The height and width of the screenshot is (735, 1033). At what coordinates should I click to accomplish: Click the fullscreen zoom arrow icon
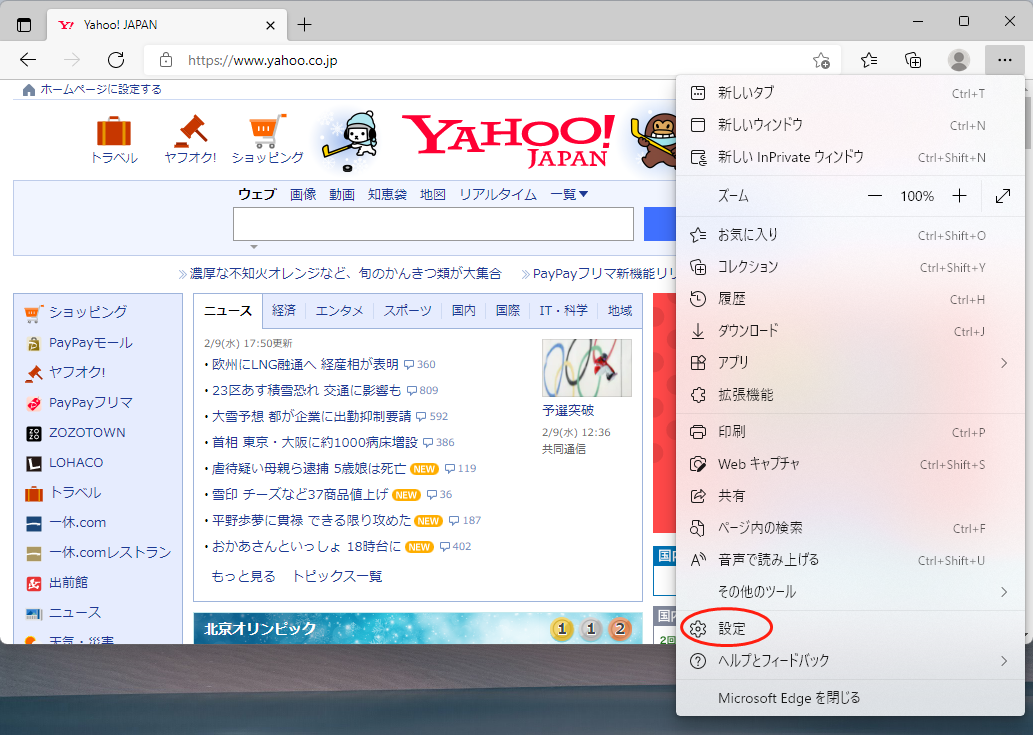[x=1003, y=196]
